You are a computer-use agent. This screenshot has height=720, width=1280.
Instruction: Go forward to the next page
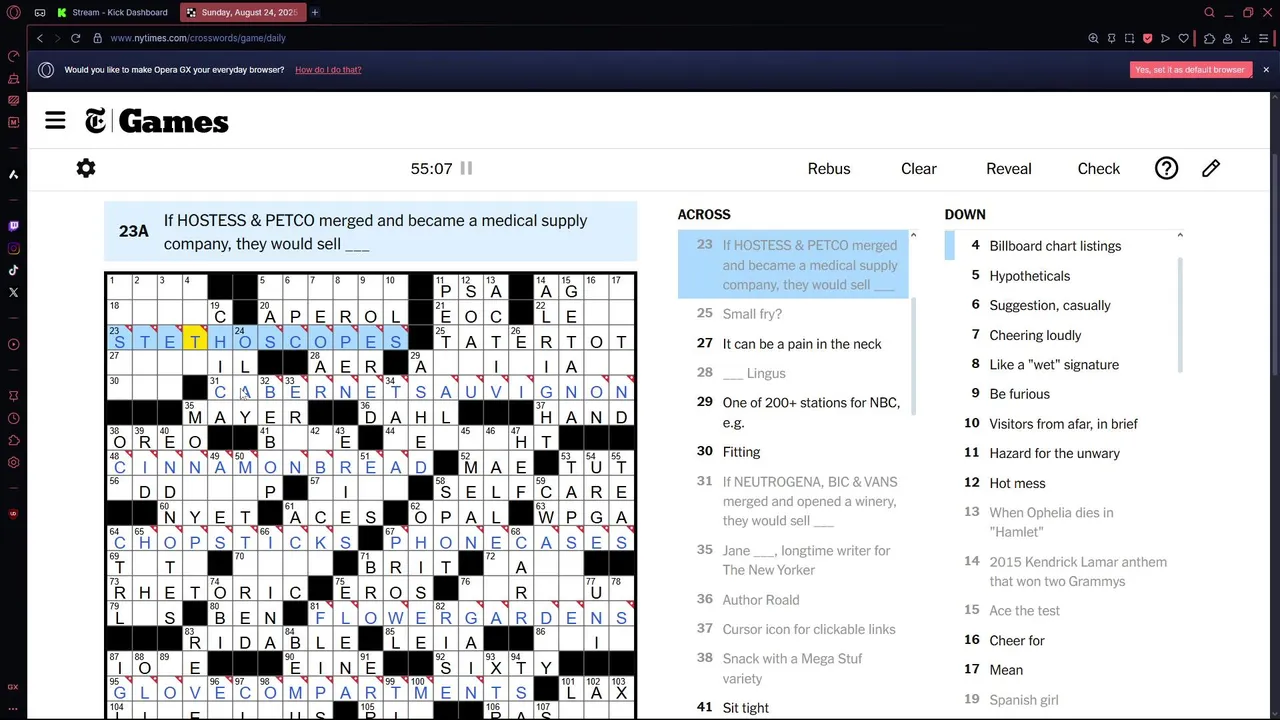(57, 38)
